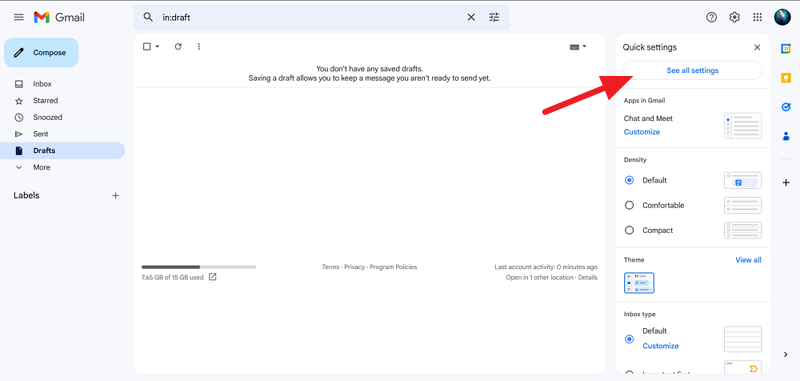800x381 pixels.
Task: Open the select dropdown arrow
Action: click(157, 46)
